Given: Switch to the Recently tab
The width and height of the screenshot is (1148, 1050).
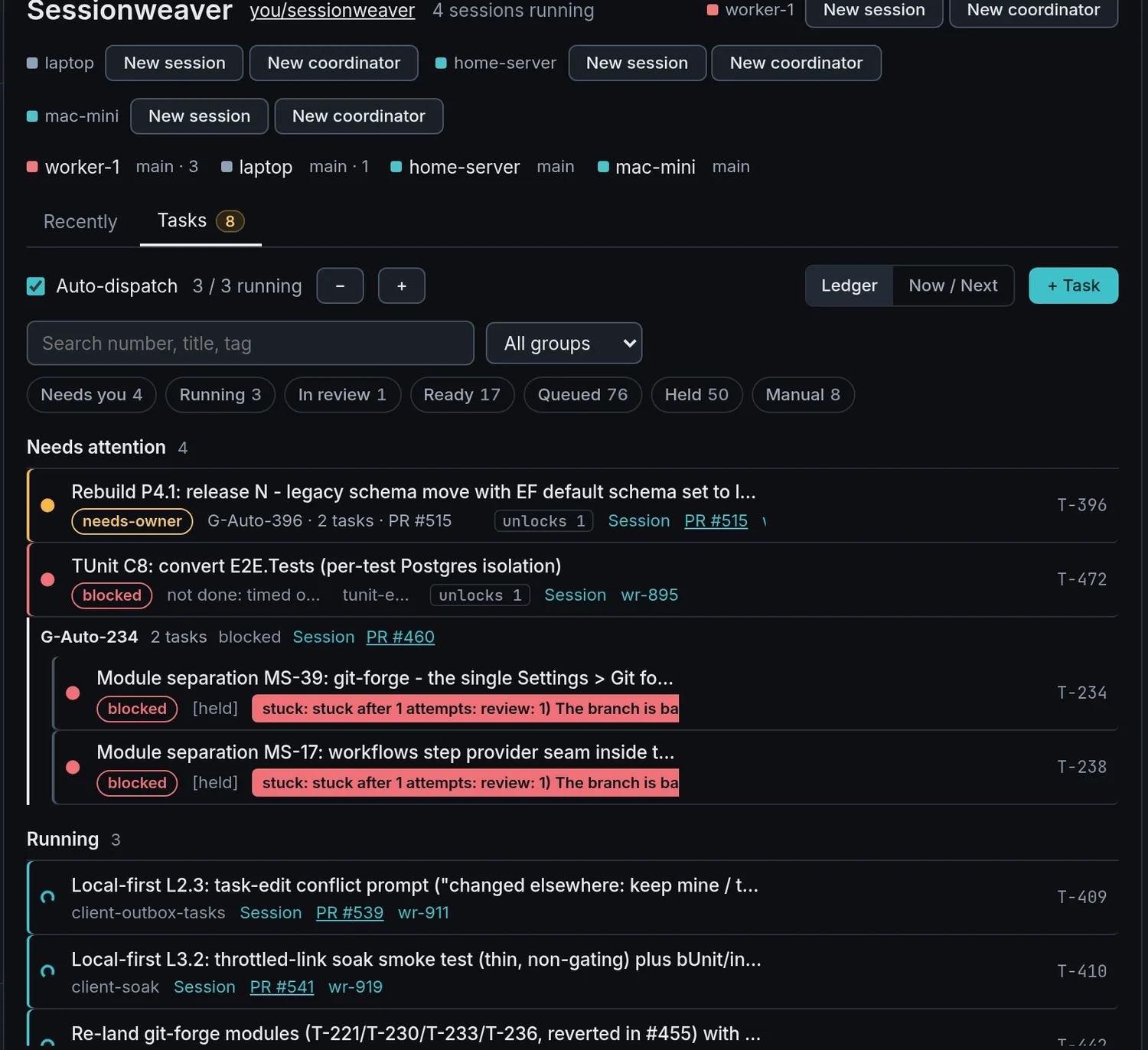Looking at the screenshot, I should (x=80, y=221).
